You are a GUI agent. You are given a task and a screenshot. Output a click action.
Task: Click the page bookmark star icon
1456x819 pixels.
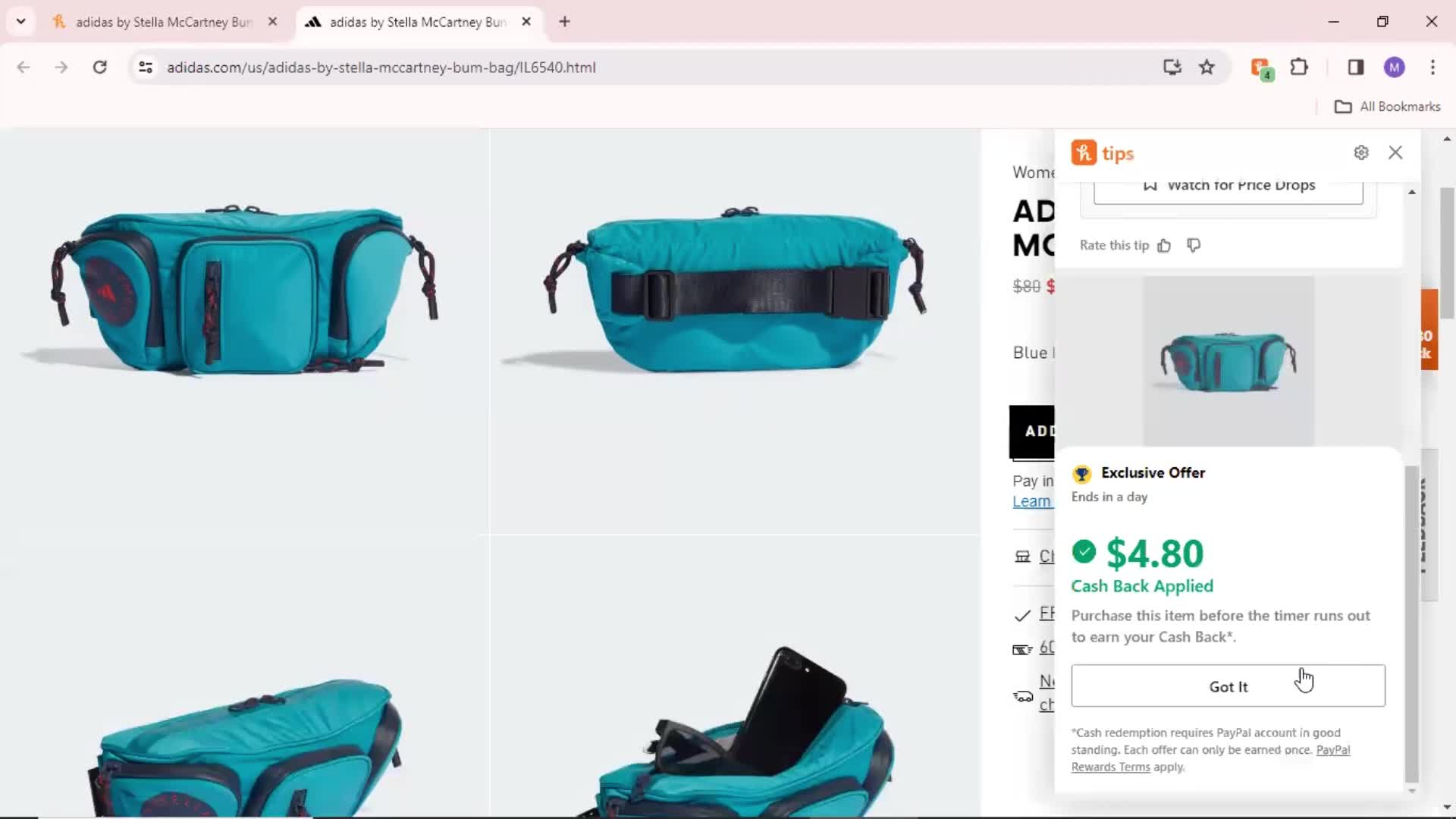tap(1207, 67)
